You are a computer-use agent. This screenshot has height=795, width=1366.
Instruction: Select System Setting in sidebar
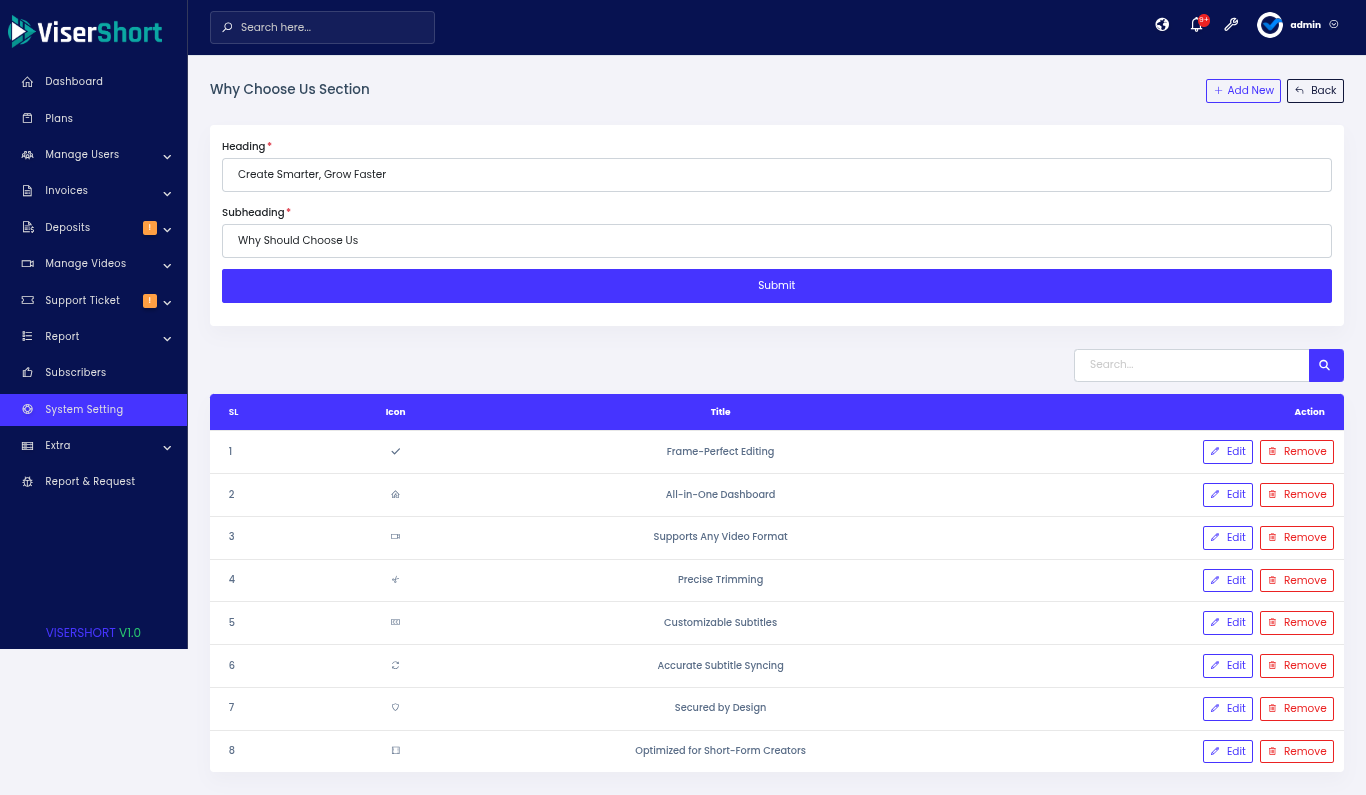(x=84, y=409)
